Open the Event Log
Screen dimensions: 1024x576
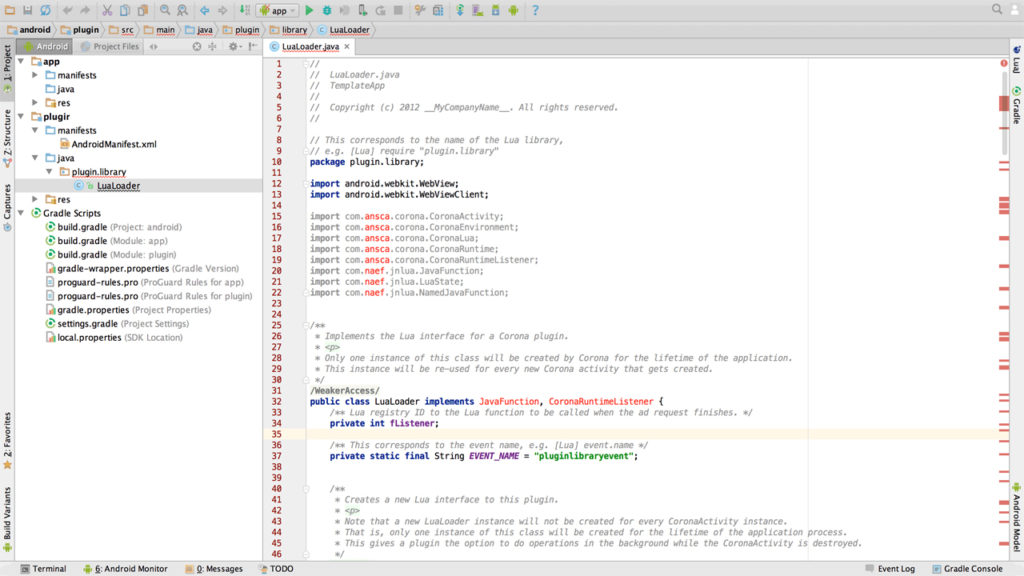pos(890,568)
